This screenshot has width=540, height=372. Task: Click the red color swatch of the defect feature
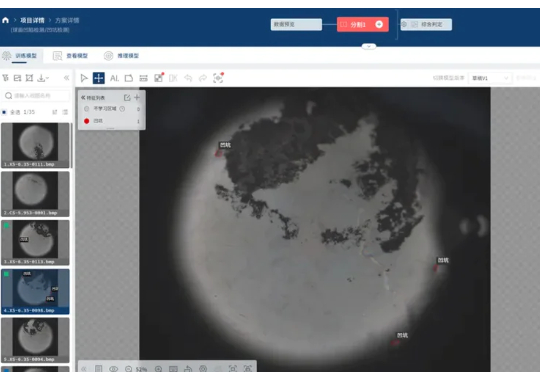tap(86, 121)
